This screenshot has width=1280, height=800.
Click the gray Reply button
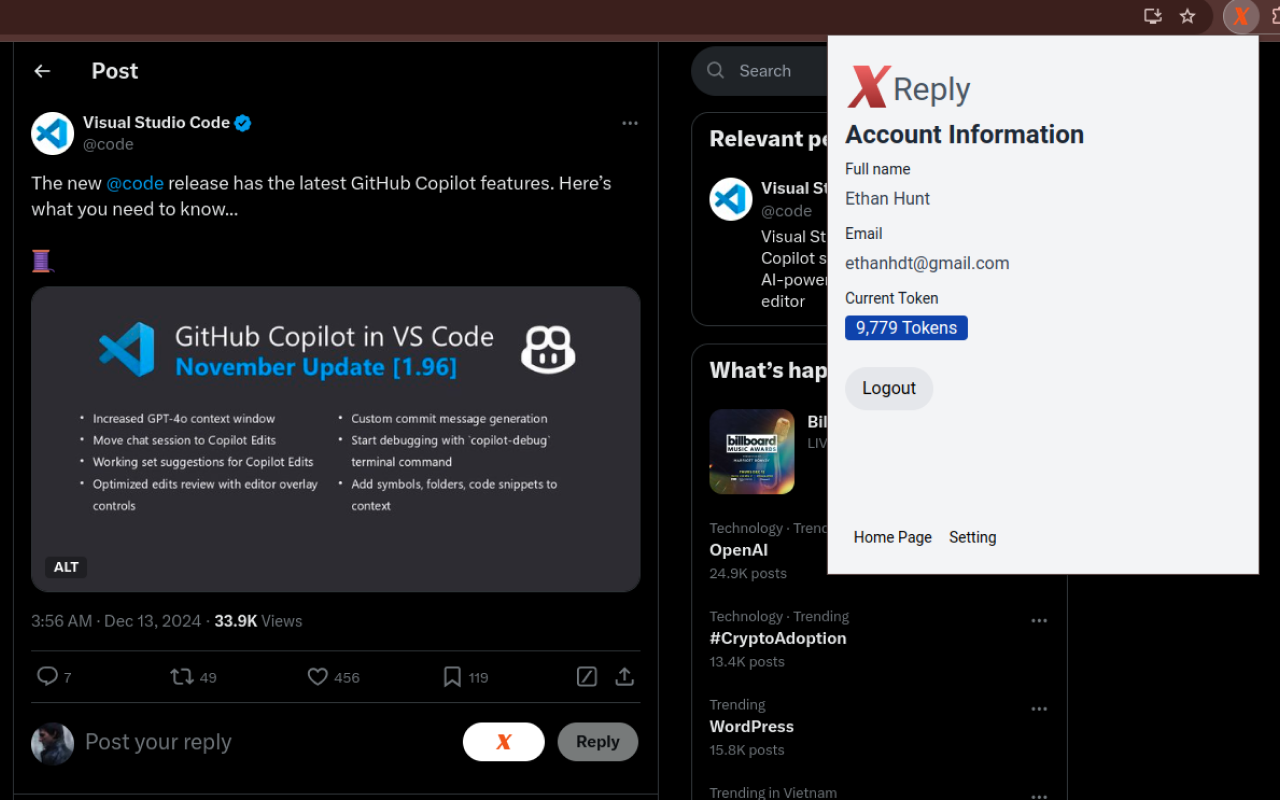tap(598, 742)
